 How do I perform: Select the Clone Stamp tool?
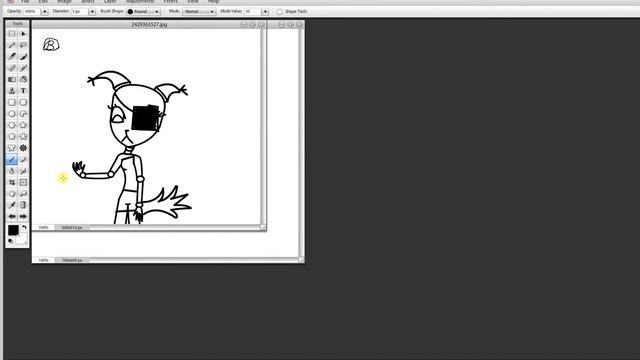[x=12, y=91]
